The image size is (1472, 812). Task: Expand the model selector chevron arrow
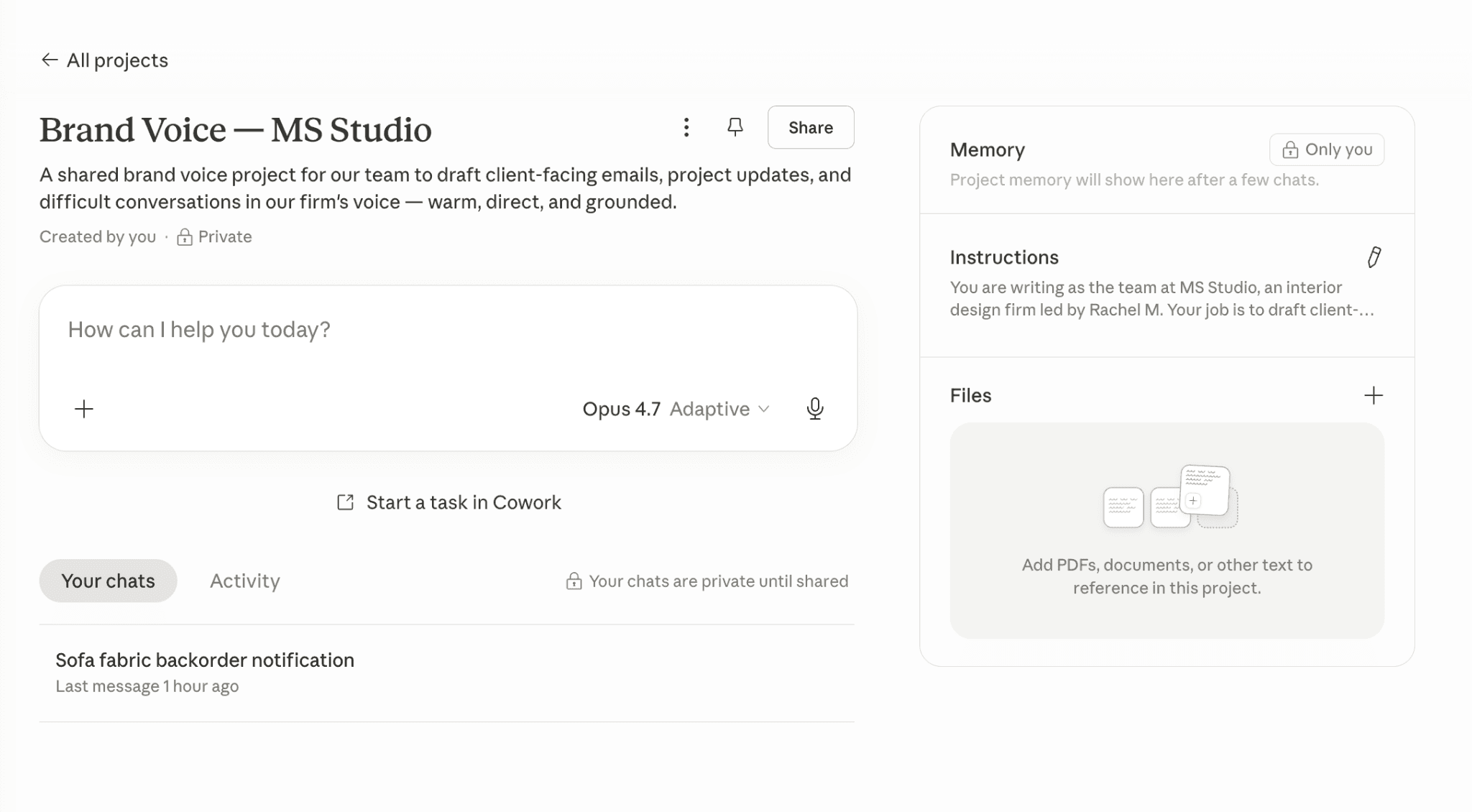(764, 409)
